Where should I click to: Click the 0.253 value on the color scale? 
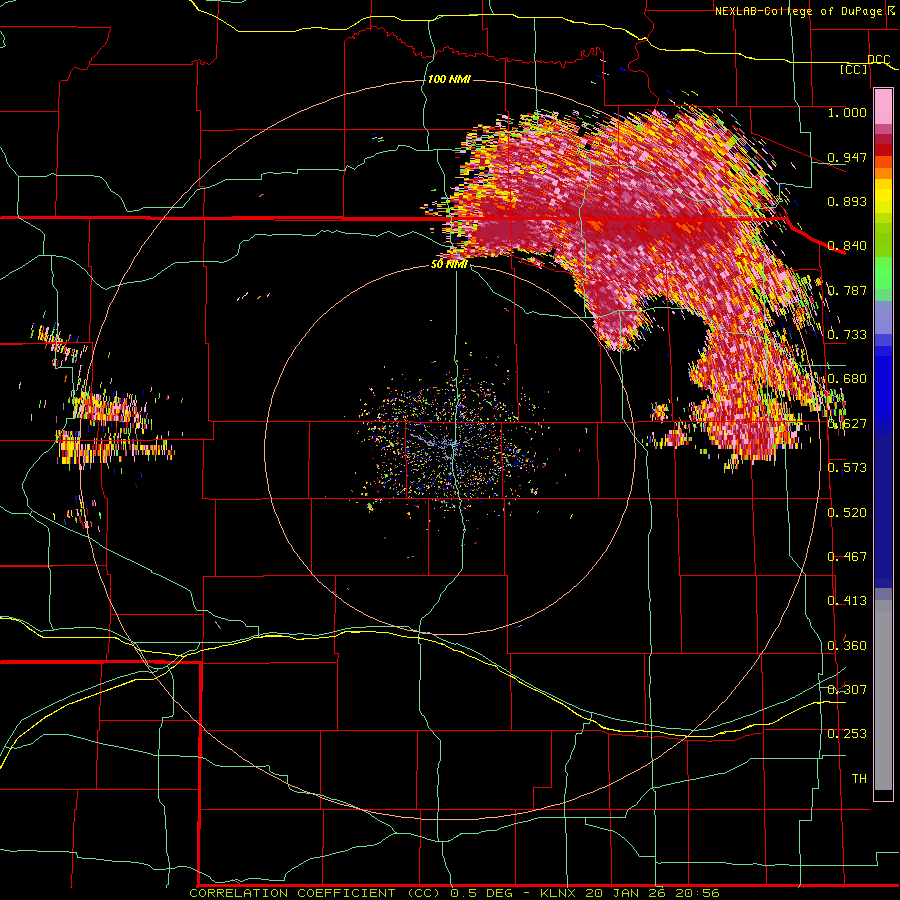[847, 734]
